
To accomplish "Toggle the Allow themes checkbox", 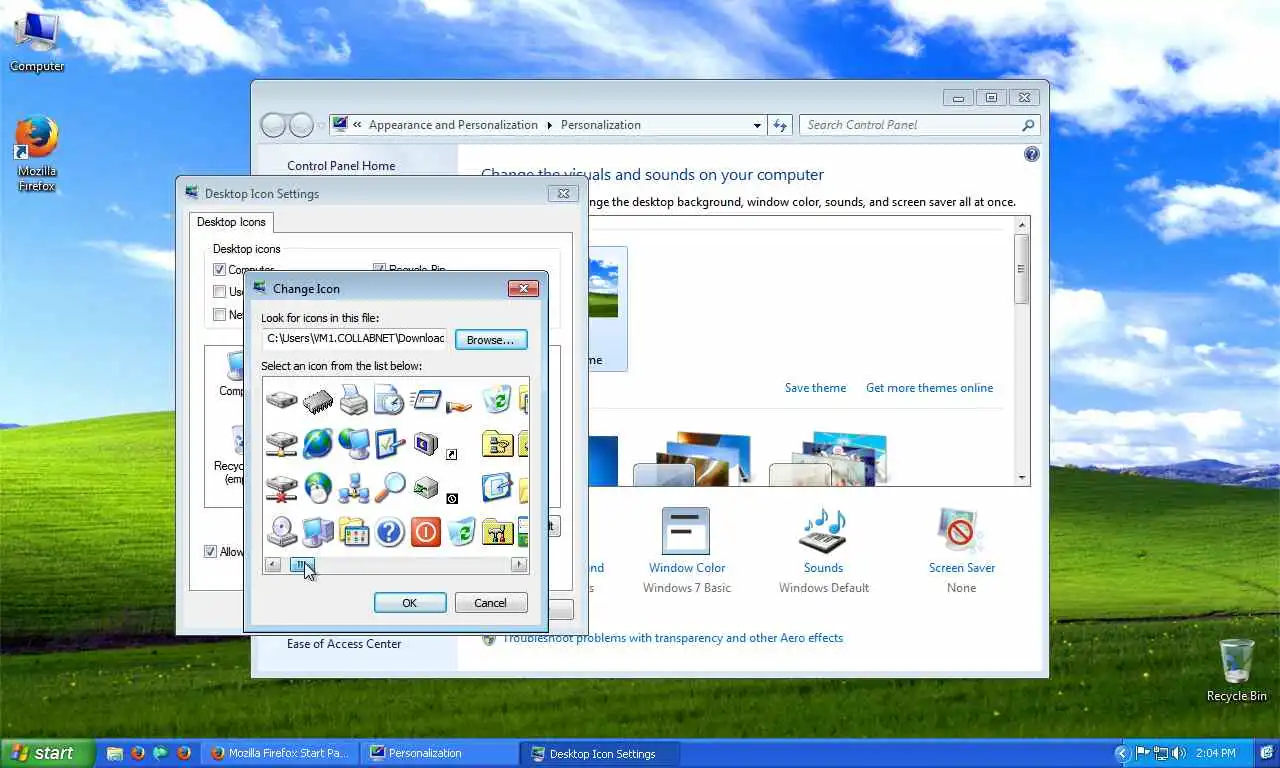I will pyautogui.click(x=210, y=552).
